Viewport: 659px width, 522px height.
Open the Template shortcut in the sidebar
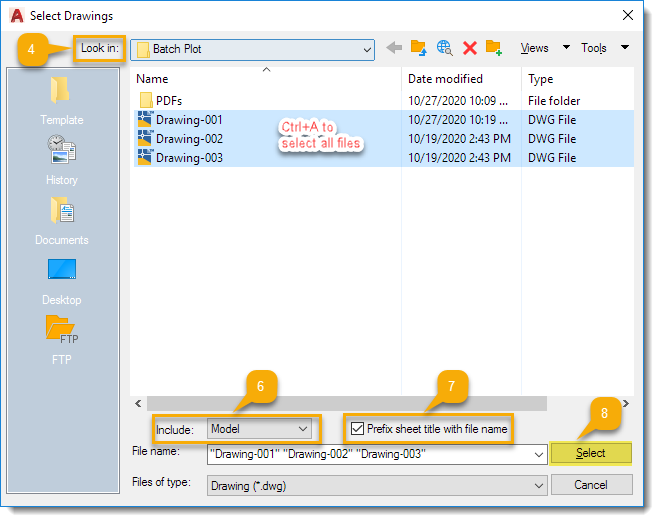pos(61,101)
